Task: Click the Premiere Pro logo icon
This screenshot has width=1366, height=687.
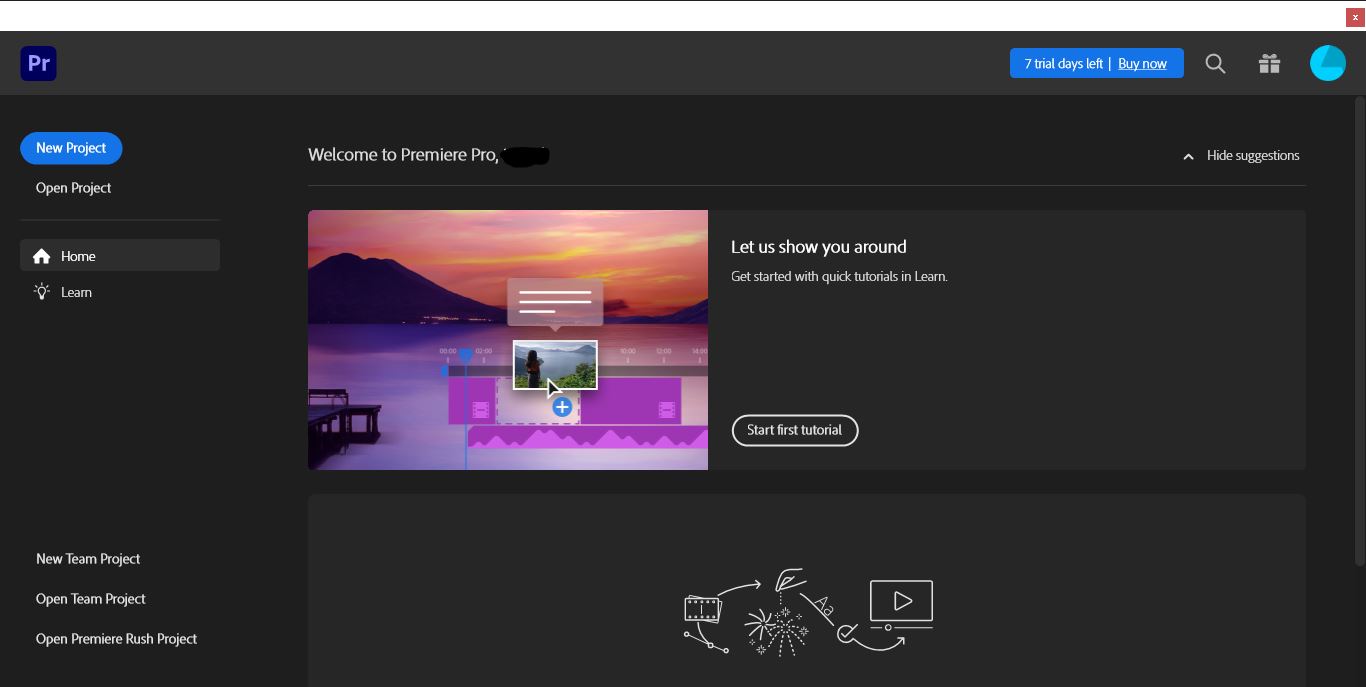Action: [38, 63]
